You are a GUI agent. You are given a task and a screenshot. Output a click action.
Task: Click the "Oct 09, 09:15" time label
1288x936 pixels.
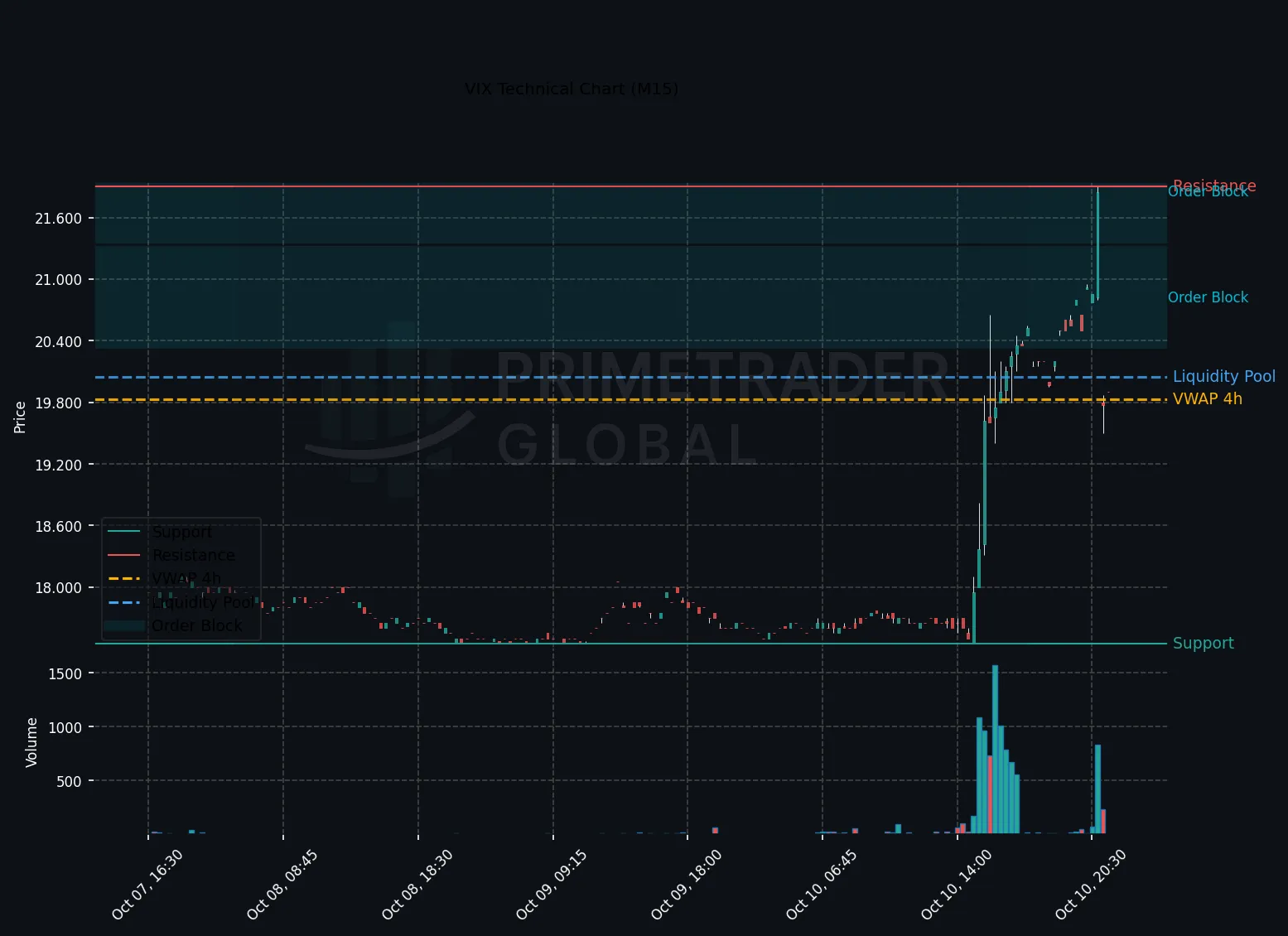tap(551, 884)
